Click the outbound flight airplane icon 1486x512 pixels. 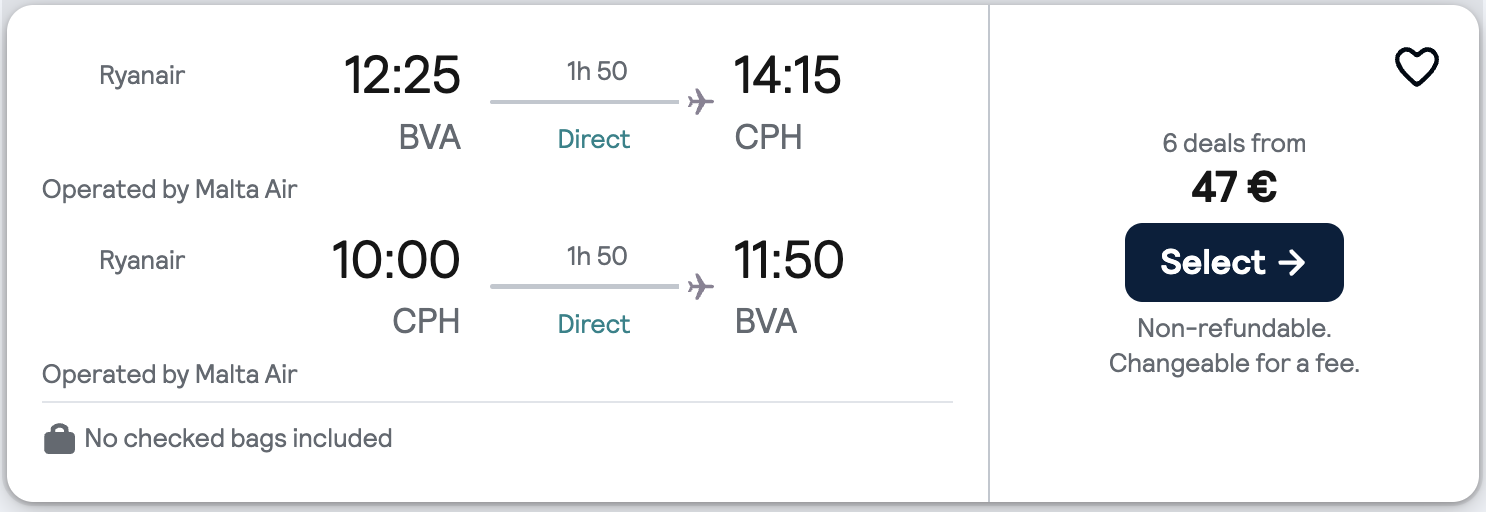pos(701,102)
